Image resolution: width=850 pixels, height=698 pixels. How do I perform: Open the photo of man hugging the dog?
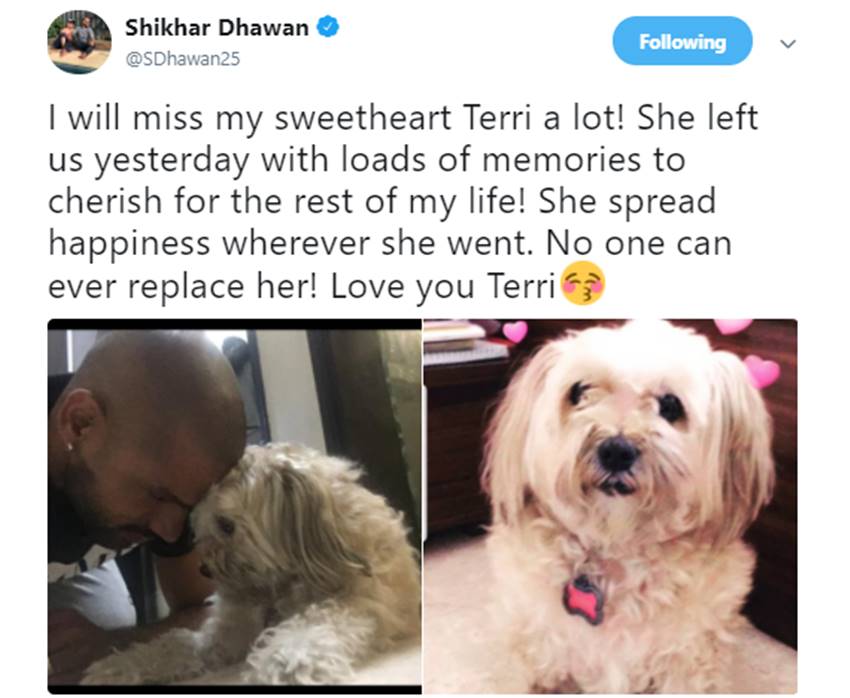235,506
